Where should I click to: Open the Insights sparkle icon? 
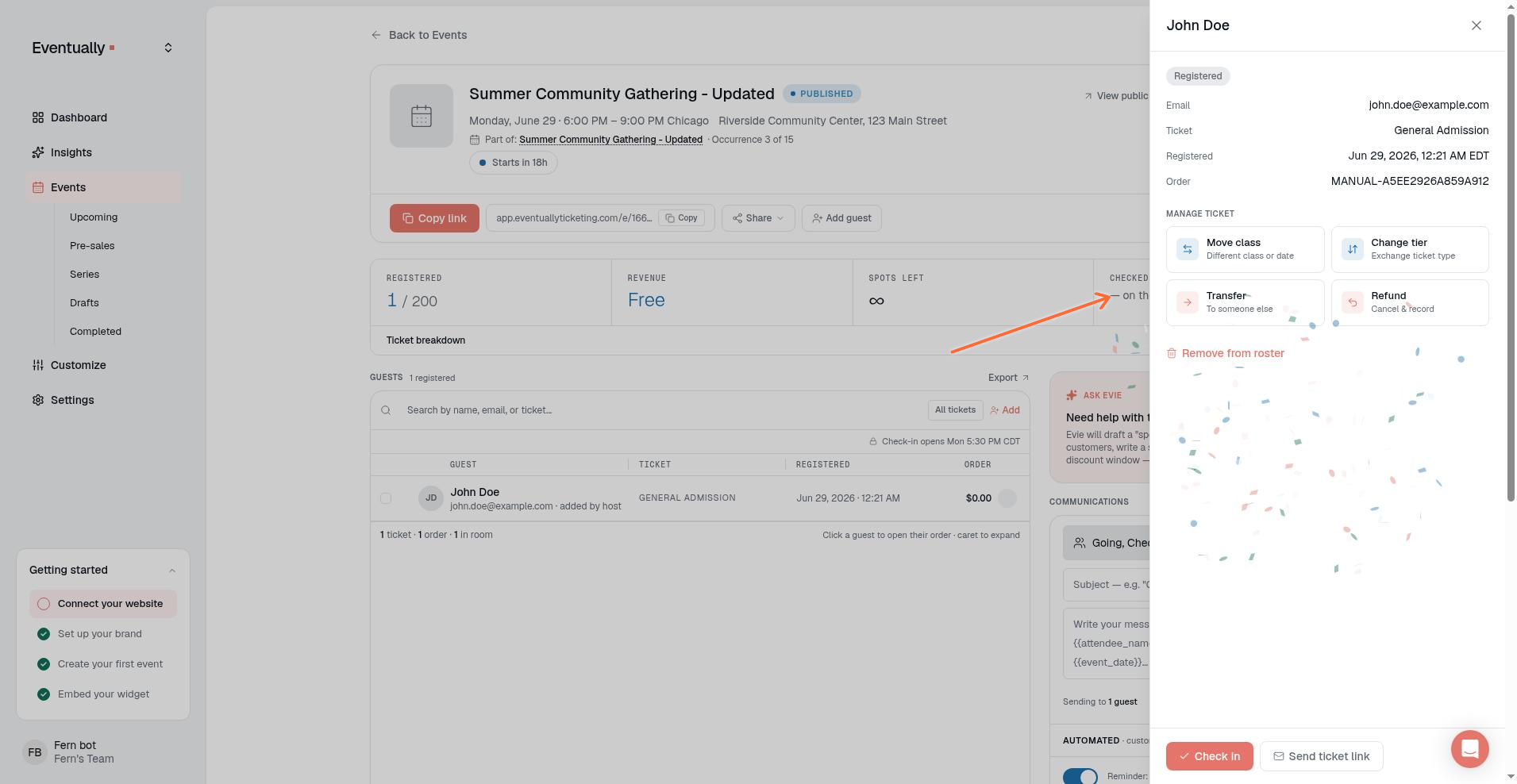click(38, 152)
